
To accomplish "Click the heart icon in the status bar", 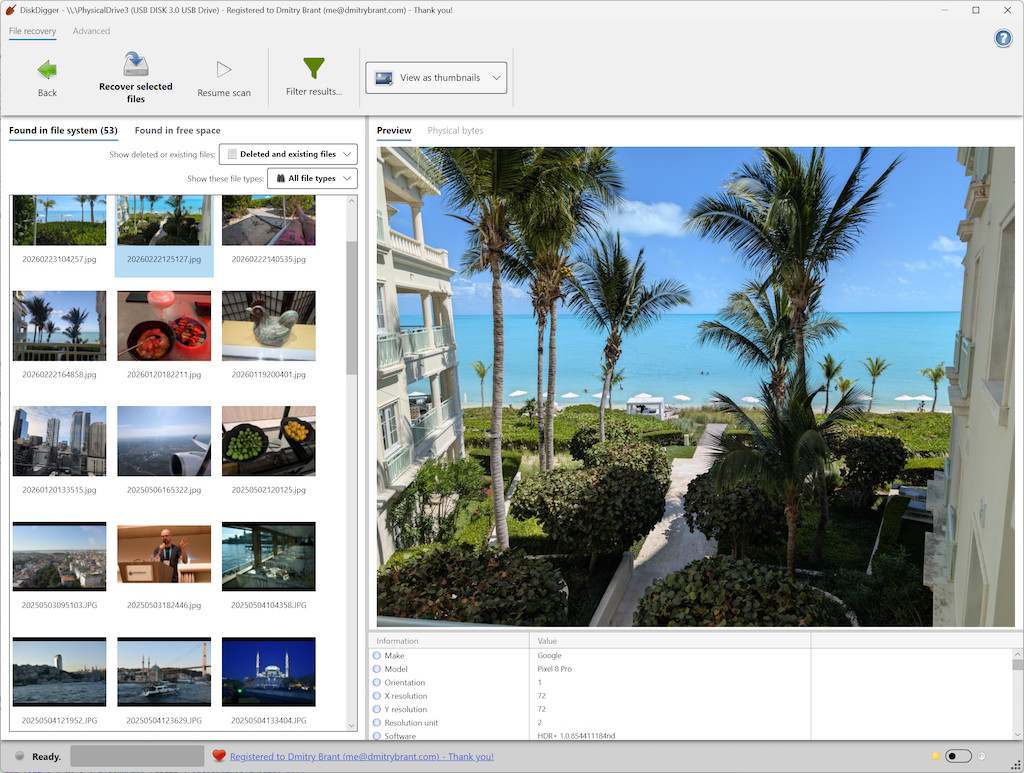I will tap(219, 756).
